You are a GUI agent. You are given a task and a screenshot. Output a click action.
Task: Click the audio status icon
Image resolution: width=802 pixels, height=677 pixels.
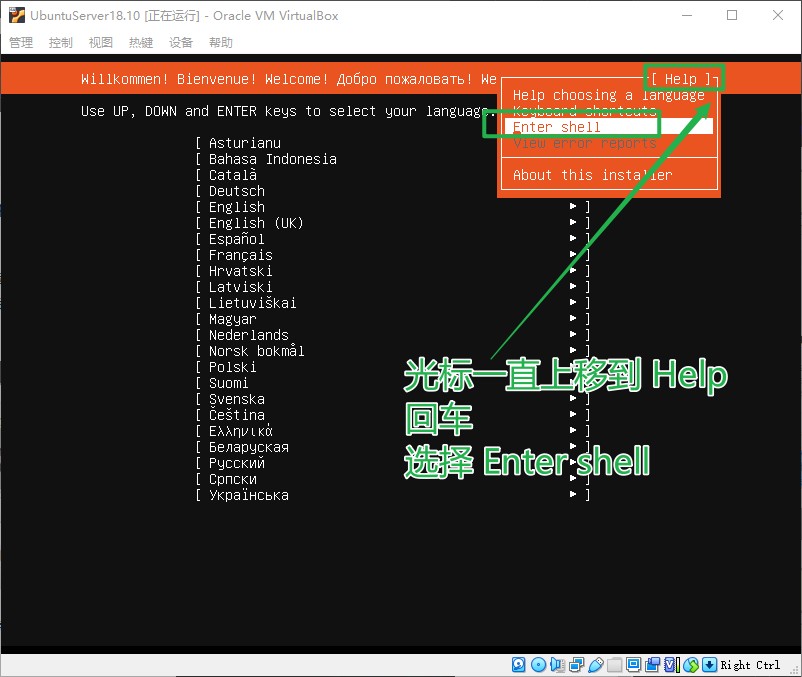(x=557, y=665)
